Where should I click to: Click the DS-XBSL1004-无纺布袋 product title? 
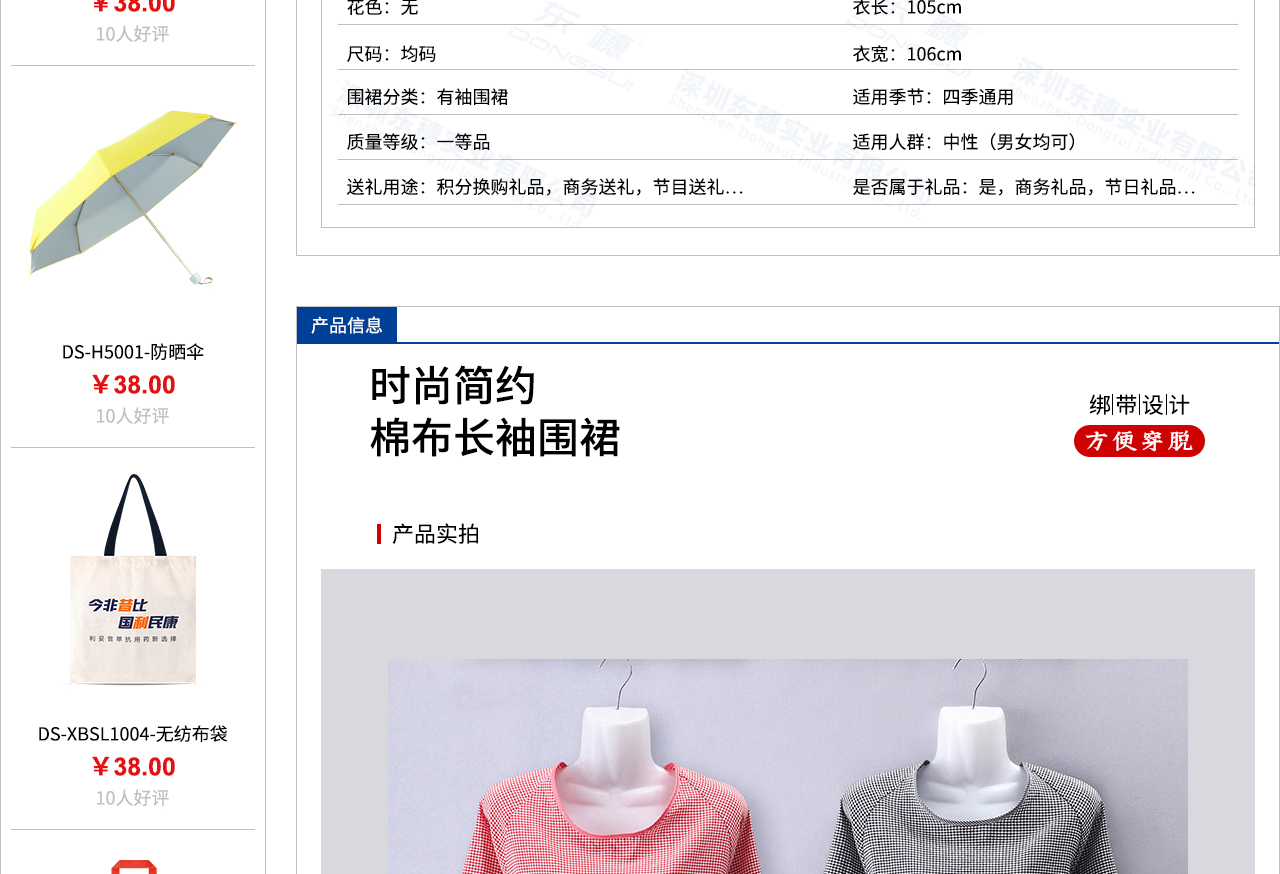click(133, 734)
